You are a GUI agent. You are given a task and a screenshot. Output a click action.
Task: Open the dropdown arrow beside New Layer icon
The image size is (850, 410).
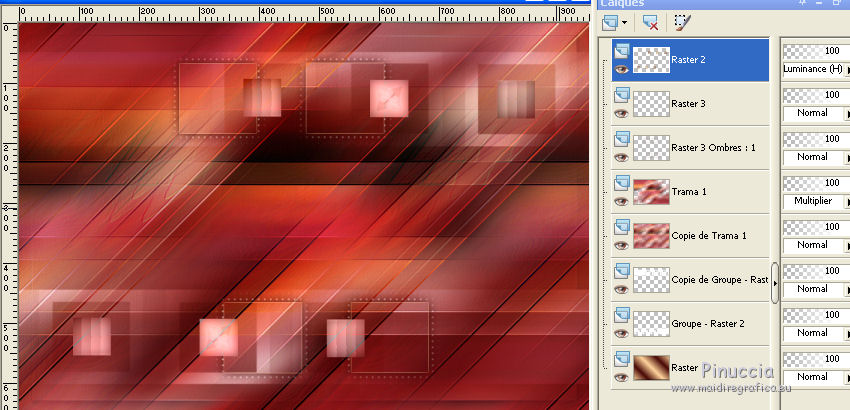coord(624,23)
